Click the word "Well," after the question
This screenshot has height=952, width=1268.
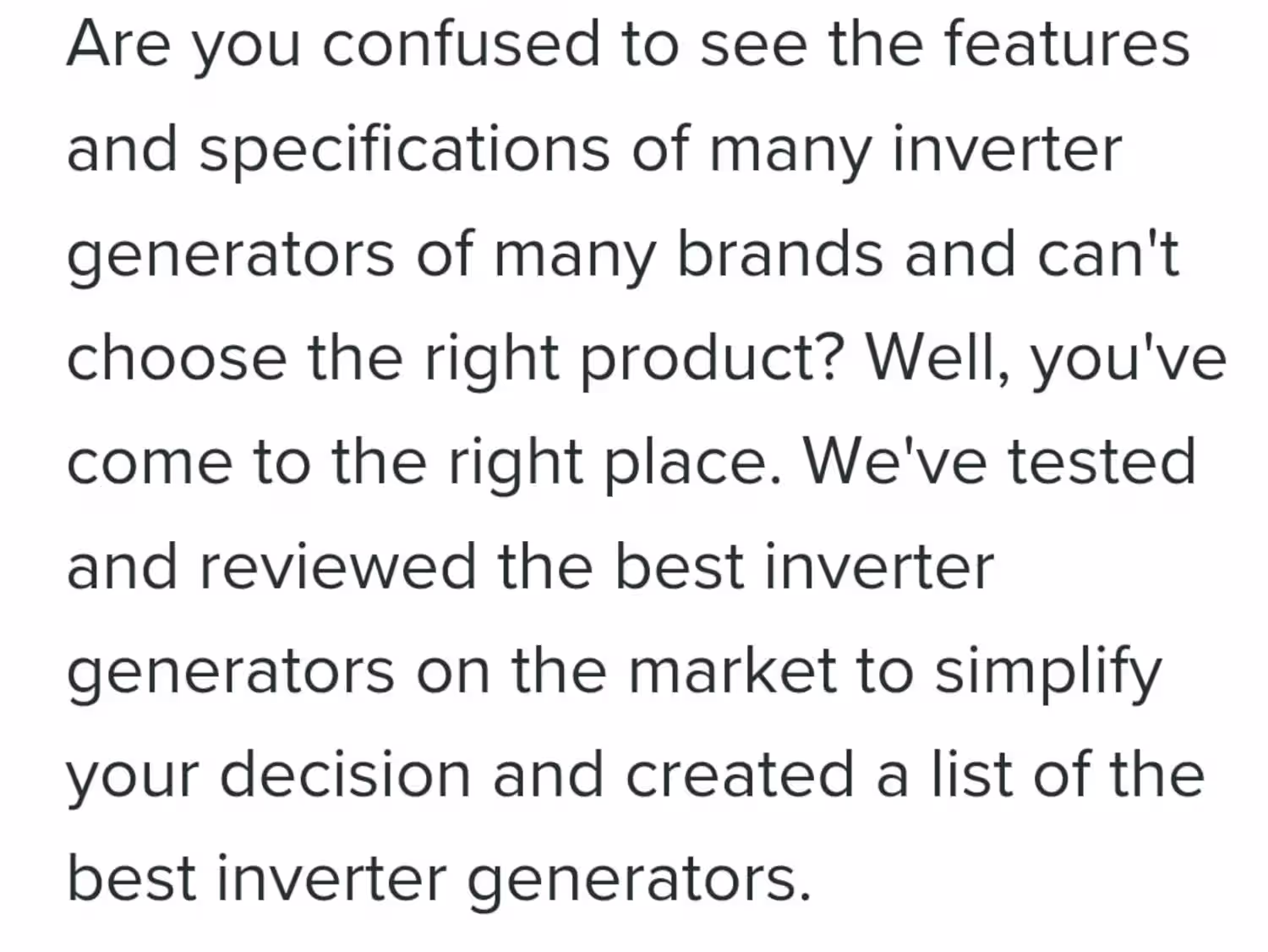click(938, 359)
